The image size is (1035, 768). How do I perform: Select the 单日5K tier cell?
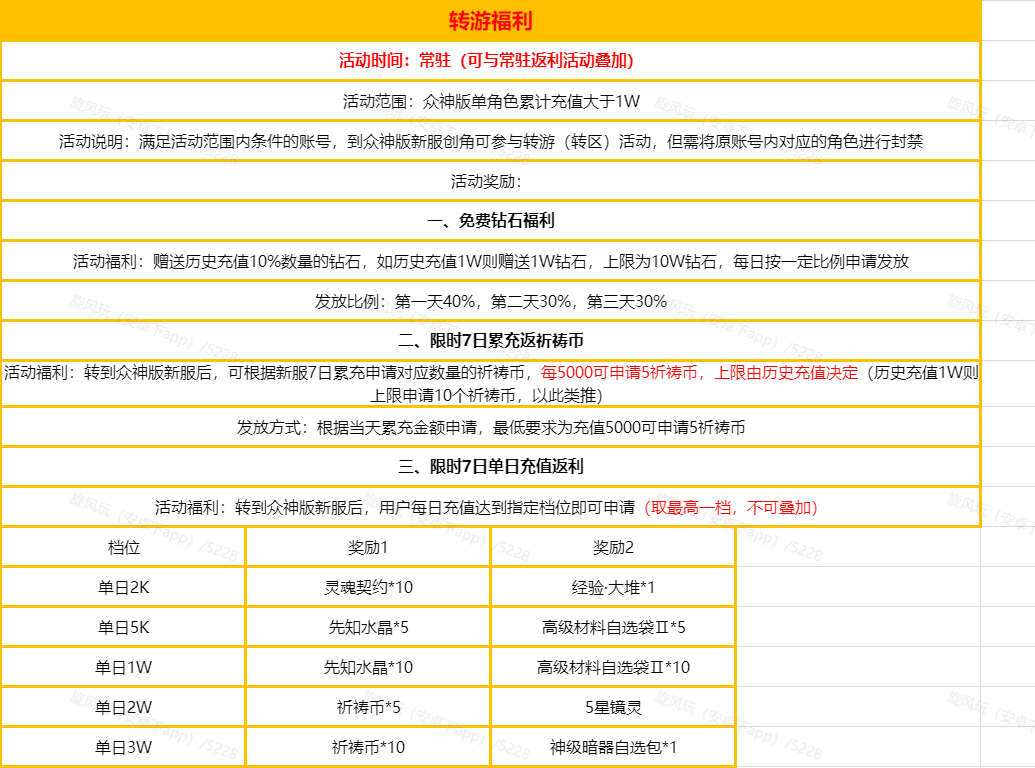coord(123,627)
